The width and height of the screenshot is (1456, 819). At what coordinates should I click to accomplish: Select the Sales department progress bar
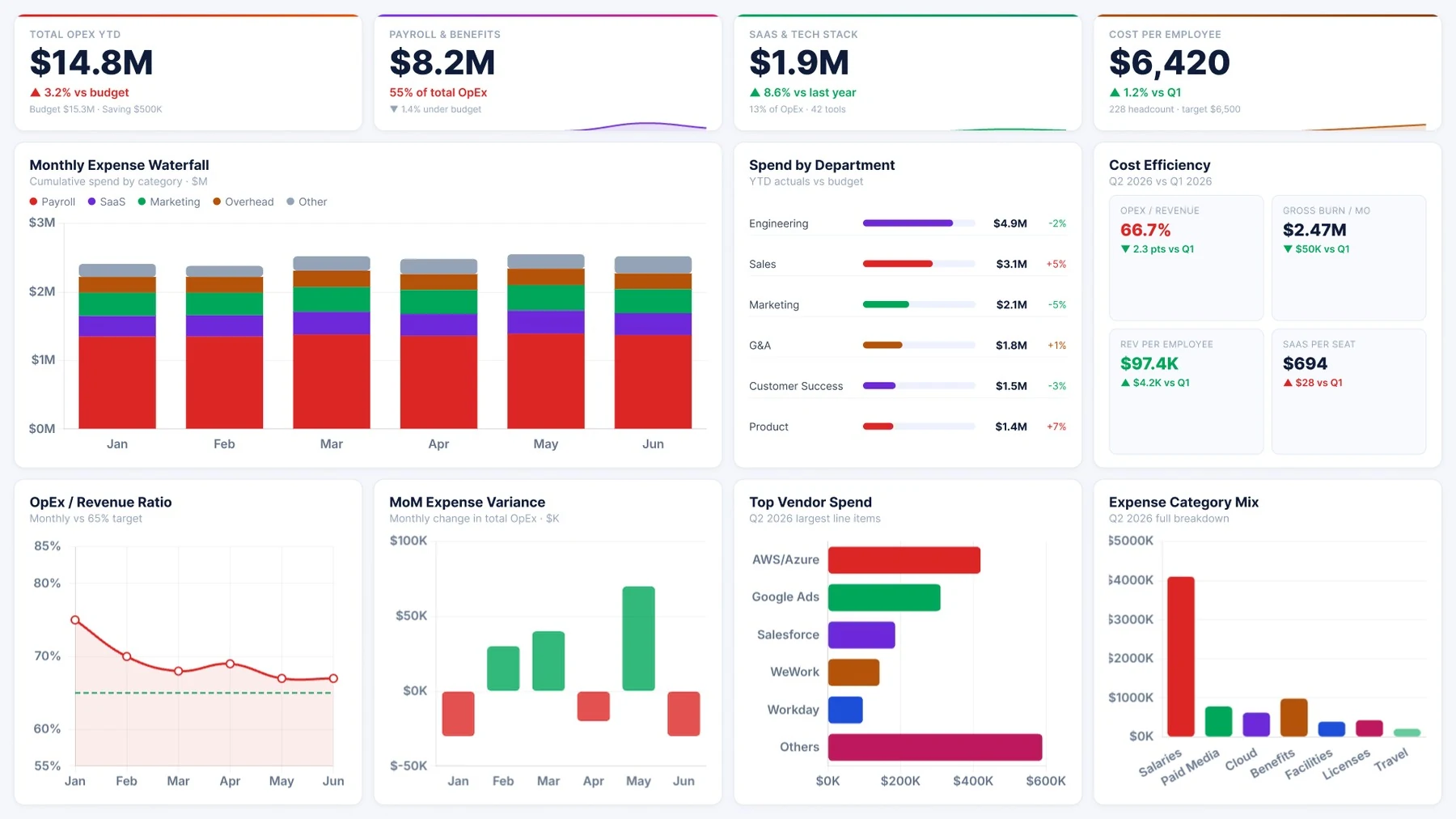tap(919, 264)
